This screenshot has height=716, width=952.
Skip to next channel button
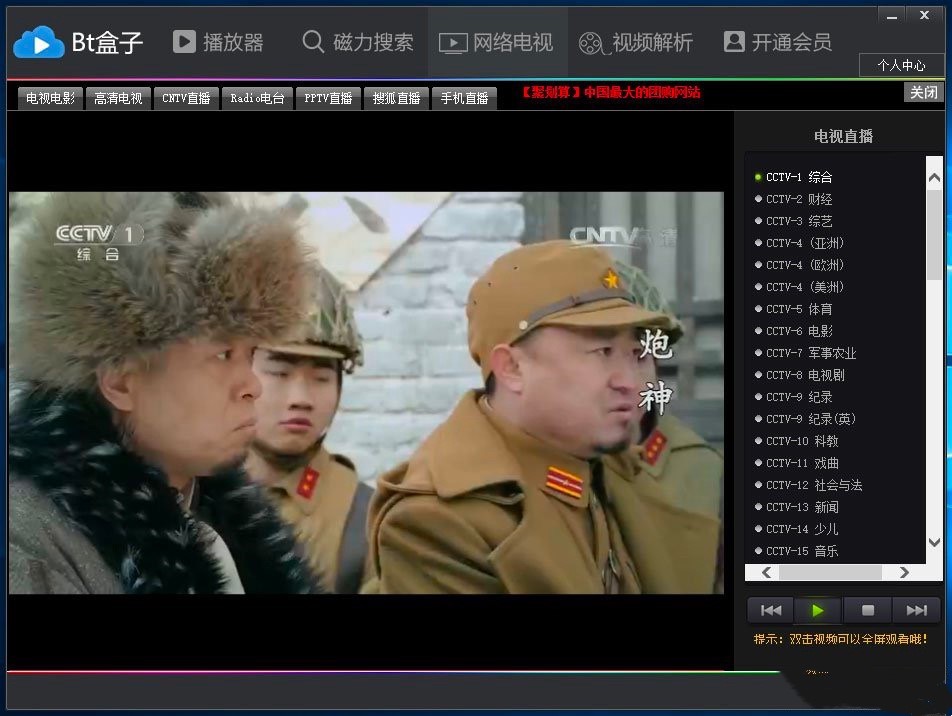point(916,610)
